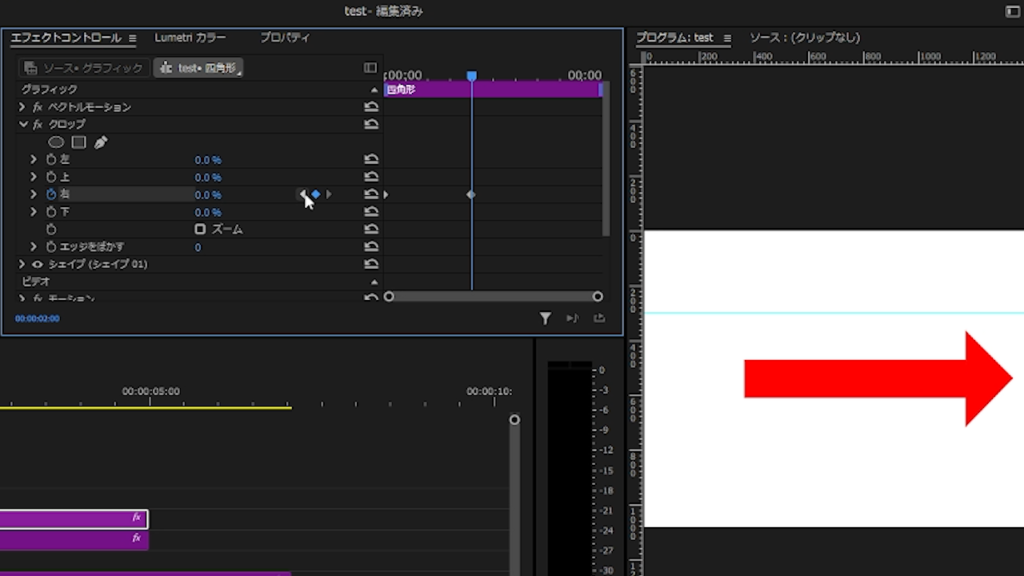The image size is (1024, 576).
Task: Select the pen mask tool under クロップ
Action: coord(101,142)
